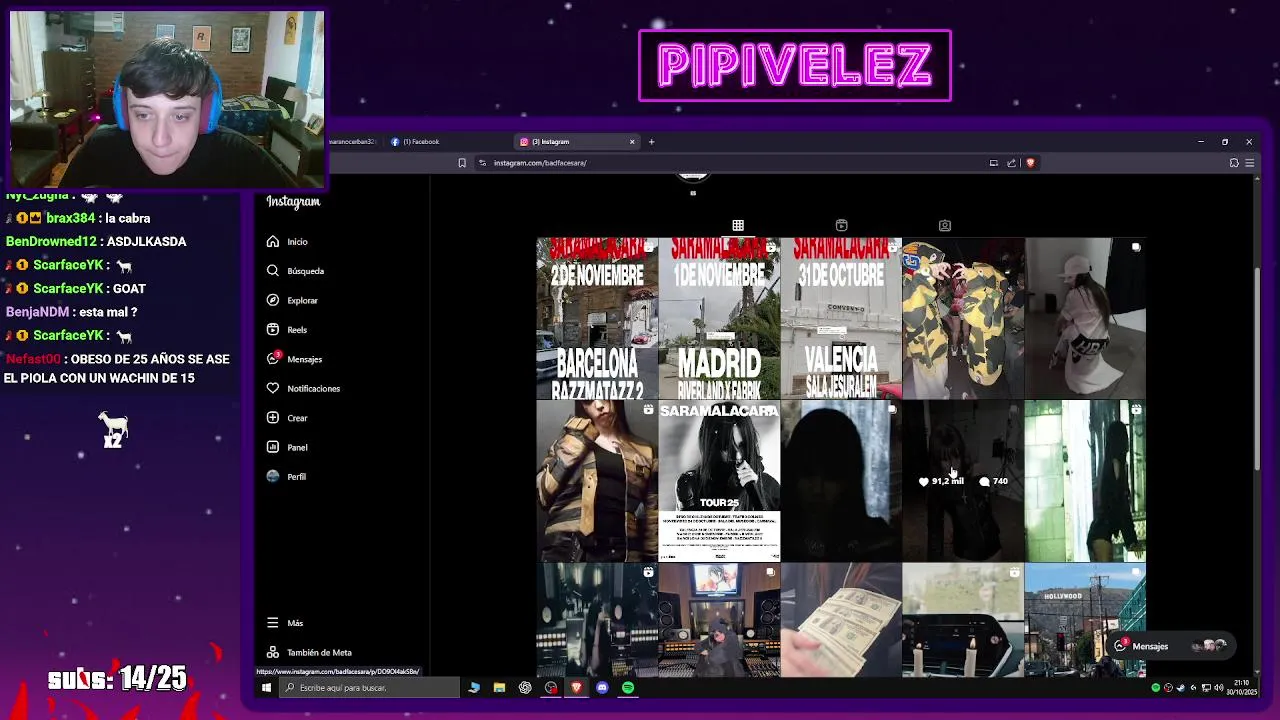Viewport: 1280px width, 720px height.
Task: Open the post with 91,2 mil likes
Action: (x=963, y=481)
